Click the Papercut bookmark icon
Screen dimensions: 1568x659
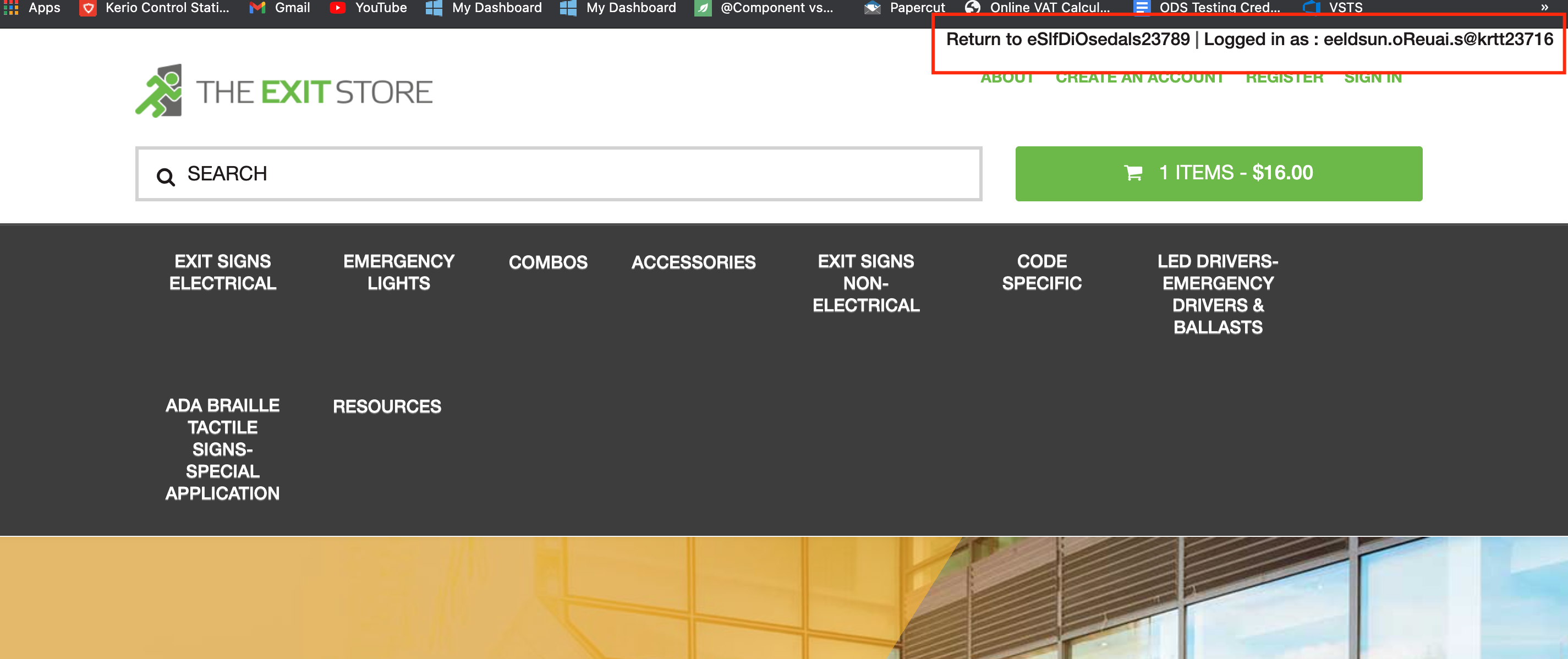pos(872,7)
